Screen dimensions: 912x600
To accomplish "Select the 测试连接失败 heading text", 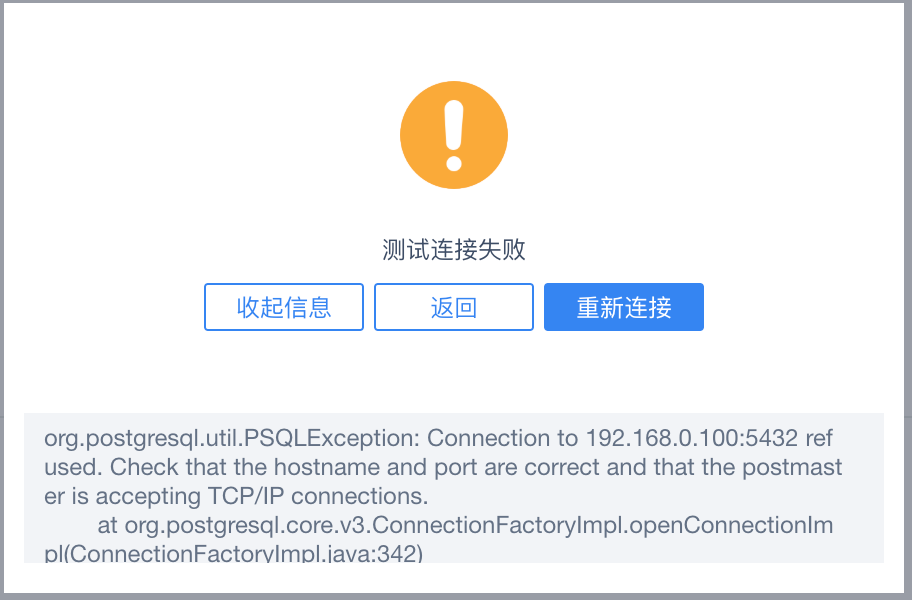I will tap(454, 250).
